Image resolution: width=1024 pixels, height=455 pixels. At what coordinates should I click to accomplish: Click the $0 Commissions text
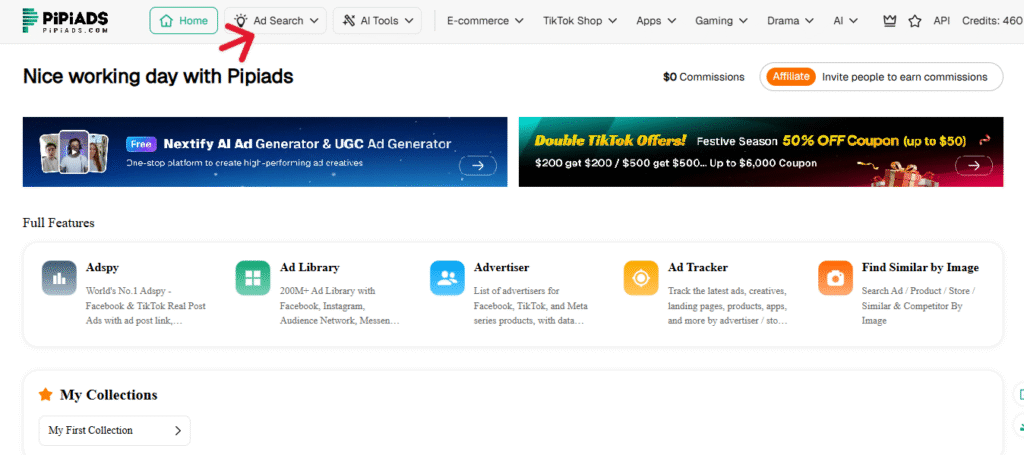tap(703, 77)
